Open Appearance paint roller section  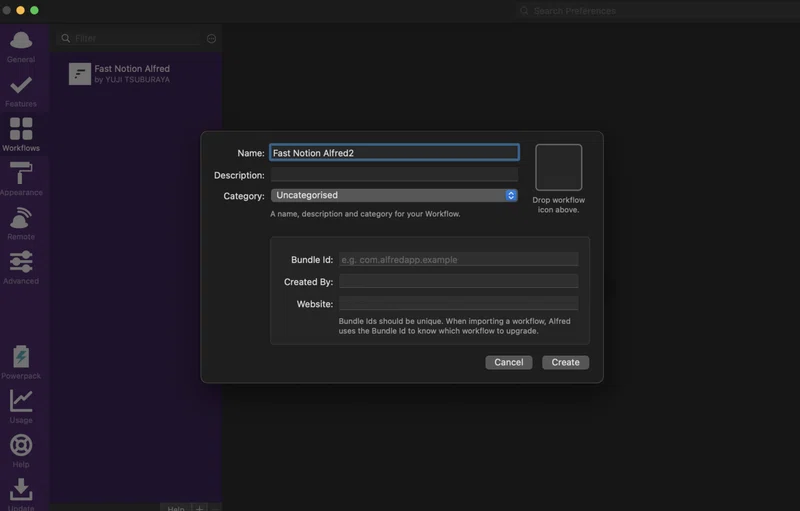click(x=21, y=179)
